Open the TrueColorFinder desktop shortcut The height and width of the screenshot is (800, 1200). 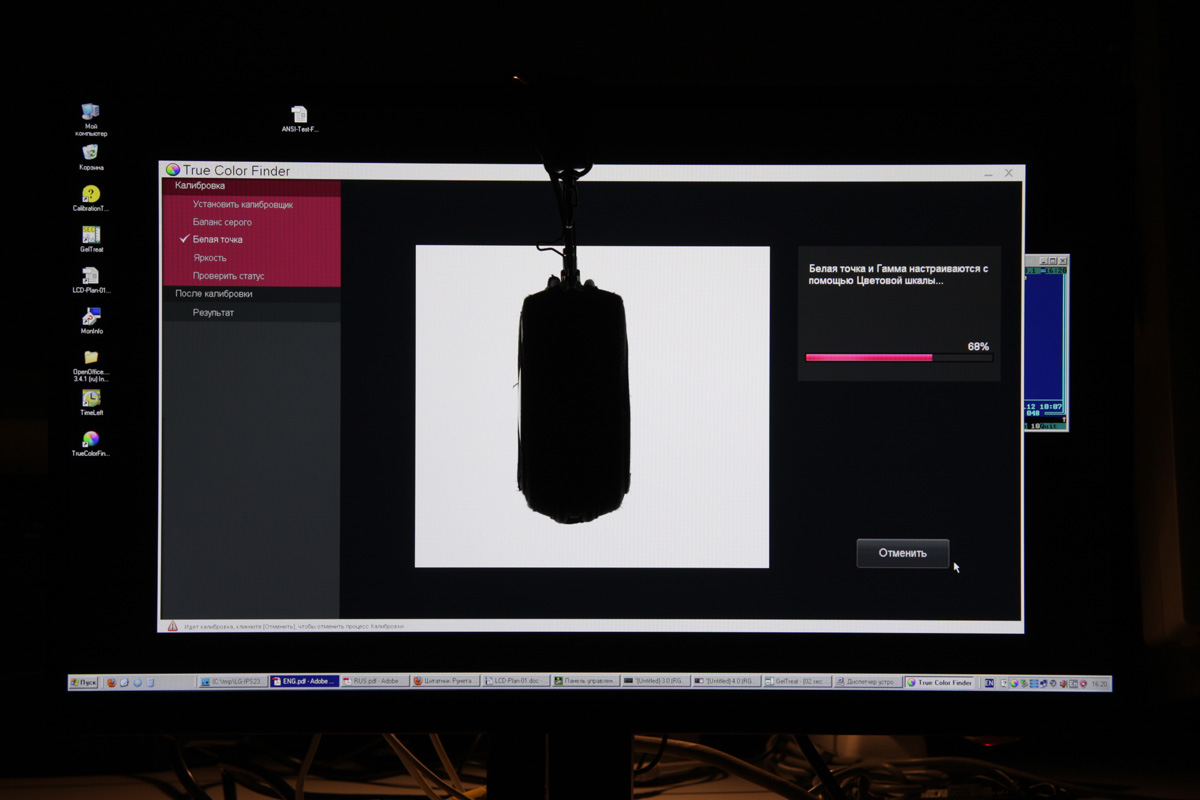[x=90, y=440]
